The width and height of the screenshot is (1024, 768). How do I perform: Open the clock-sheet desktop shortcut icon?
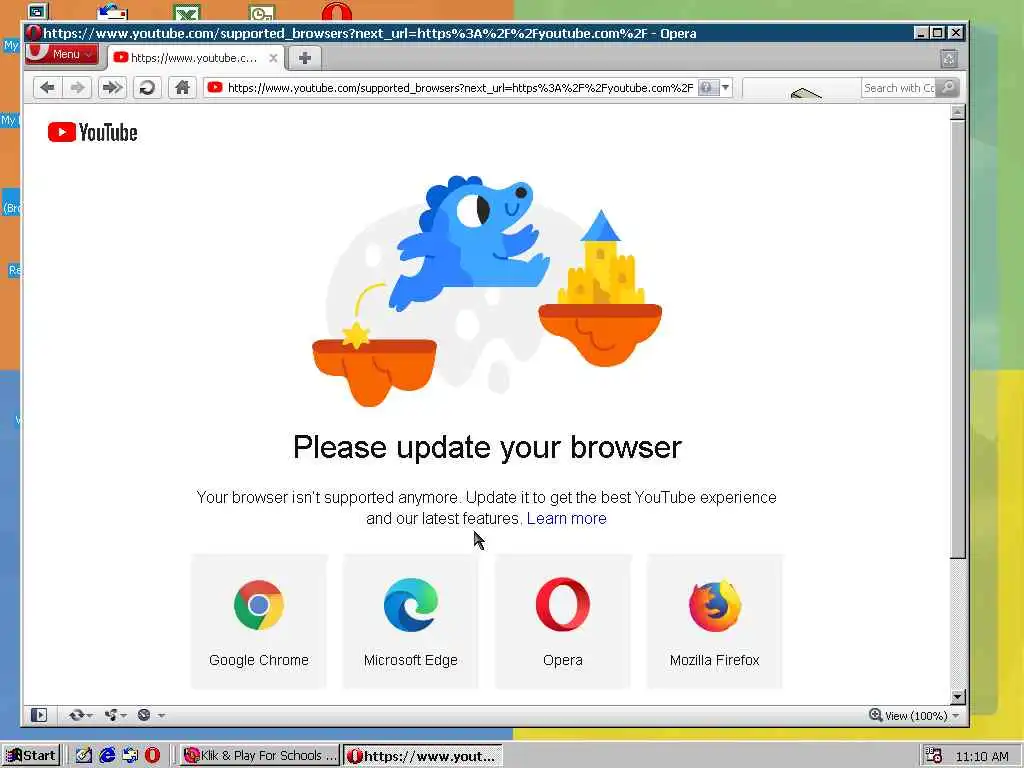262,12
